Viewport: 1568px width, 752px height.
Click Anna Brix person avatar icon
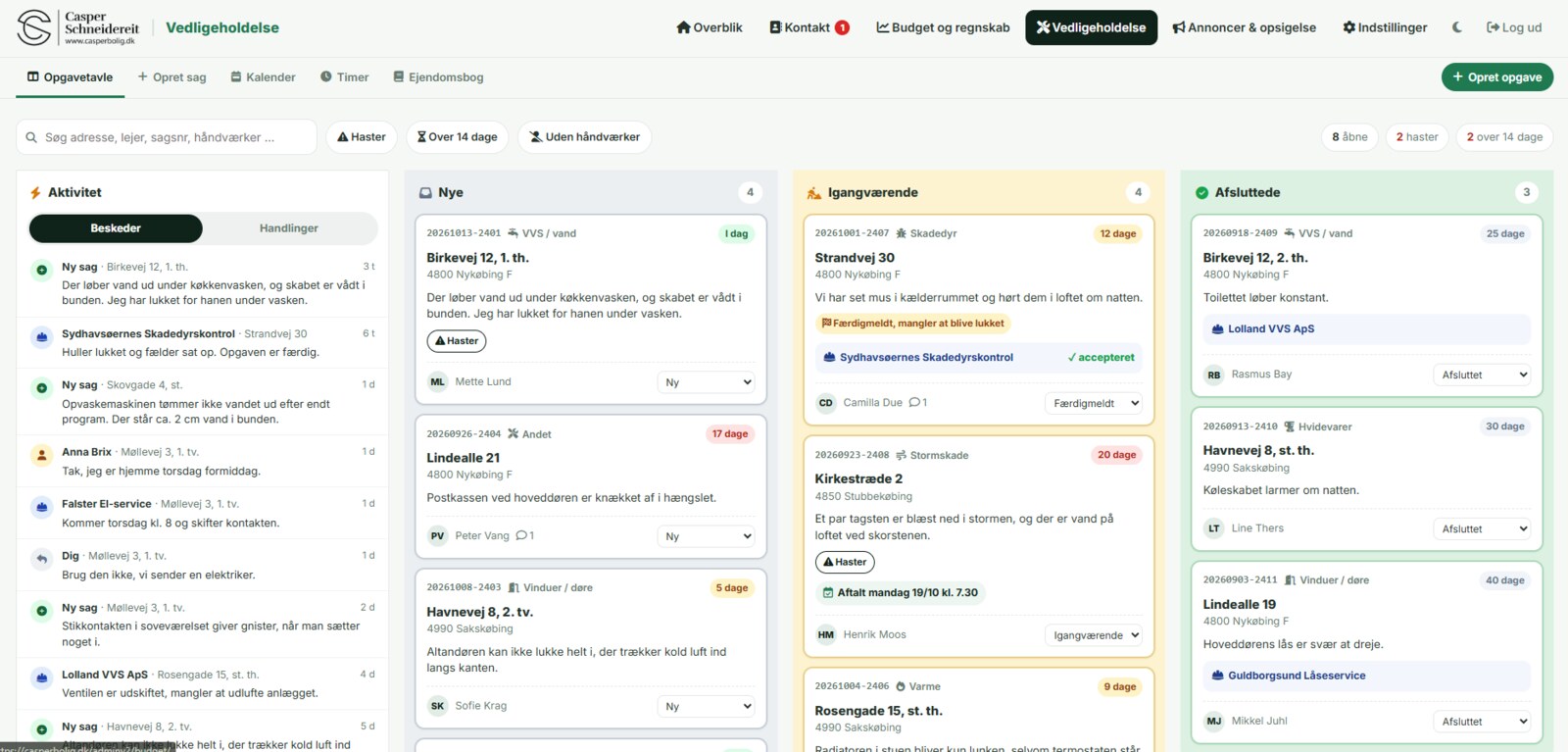(x=41, y=455)
